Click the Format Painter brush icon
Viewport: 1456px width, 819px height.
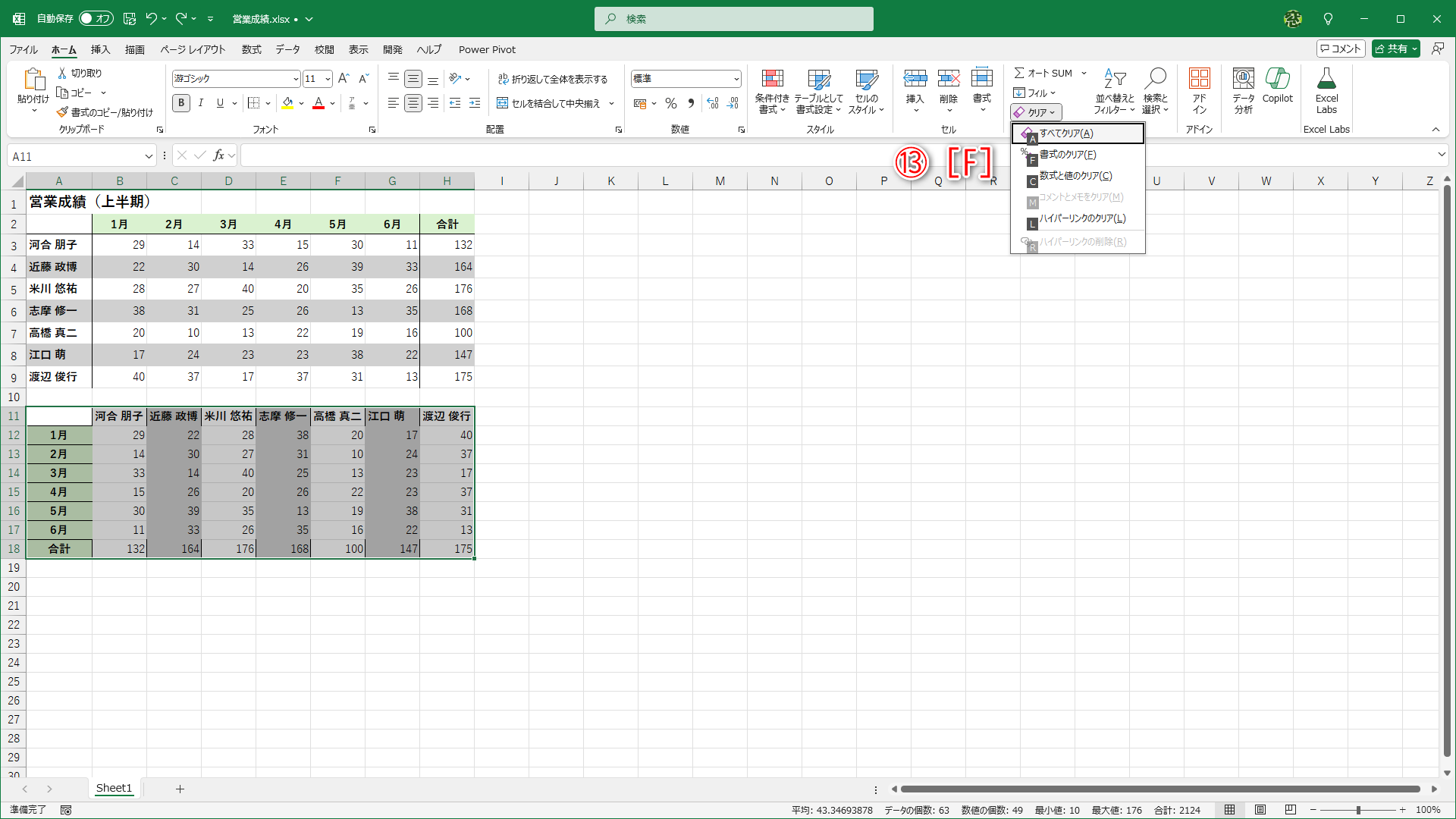(62, 112)
